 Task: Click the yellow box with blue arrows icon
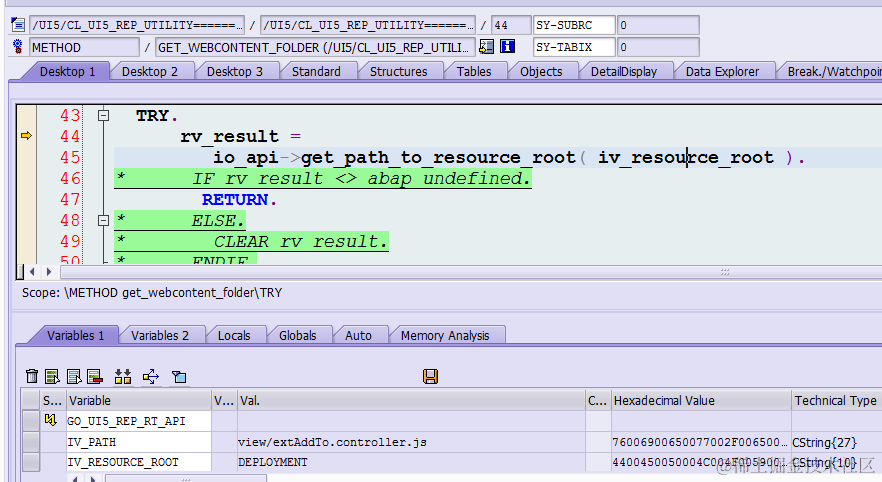click(x=151, y=376)
